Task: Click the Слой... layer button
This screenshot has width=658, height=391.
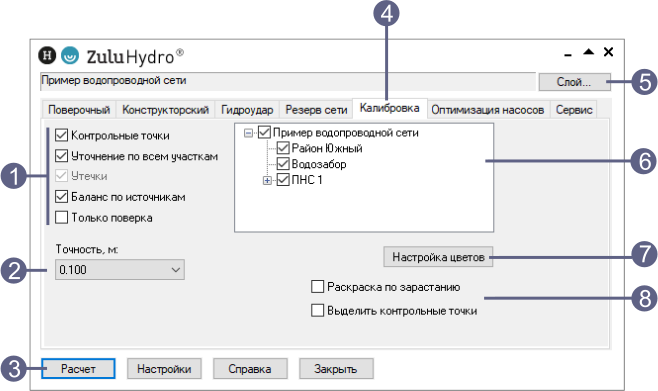Action: coord(574,82)
